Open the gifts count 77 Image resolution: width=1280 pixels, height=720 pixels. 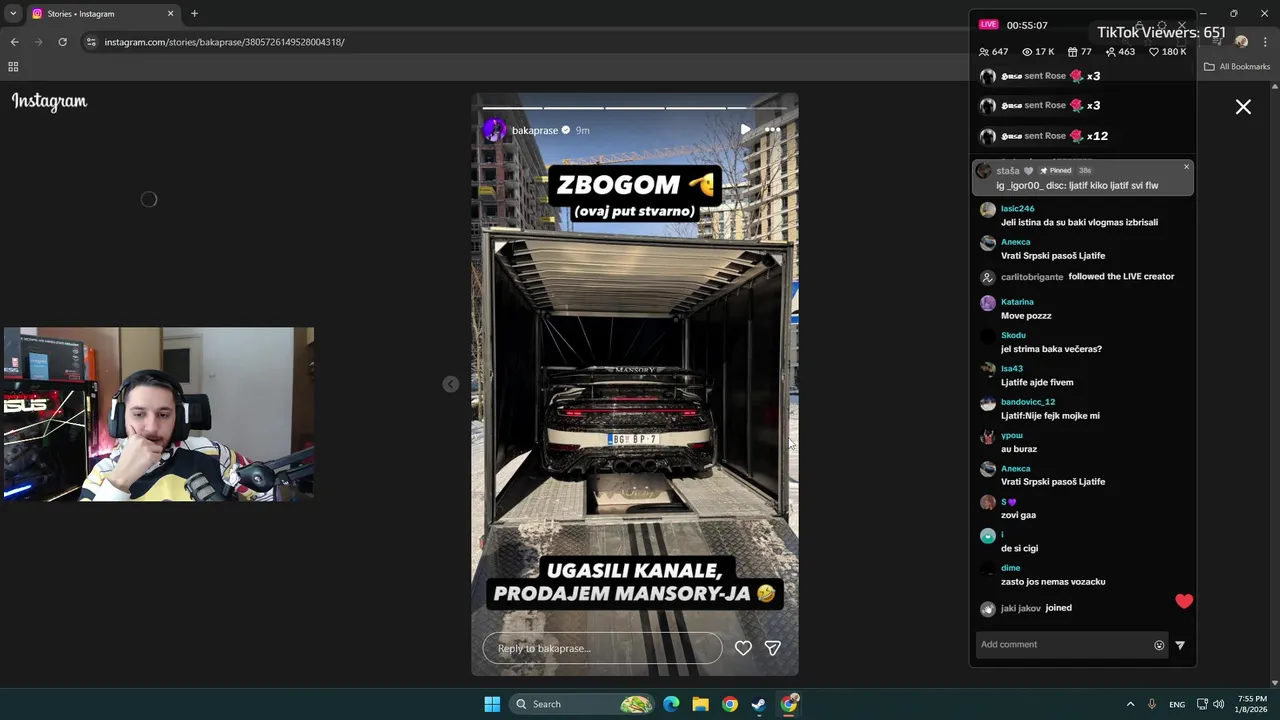point(1079,52)
